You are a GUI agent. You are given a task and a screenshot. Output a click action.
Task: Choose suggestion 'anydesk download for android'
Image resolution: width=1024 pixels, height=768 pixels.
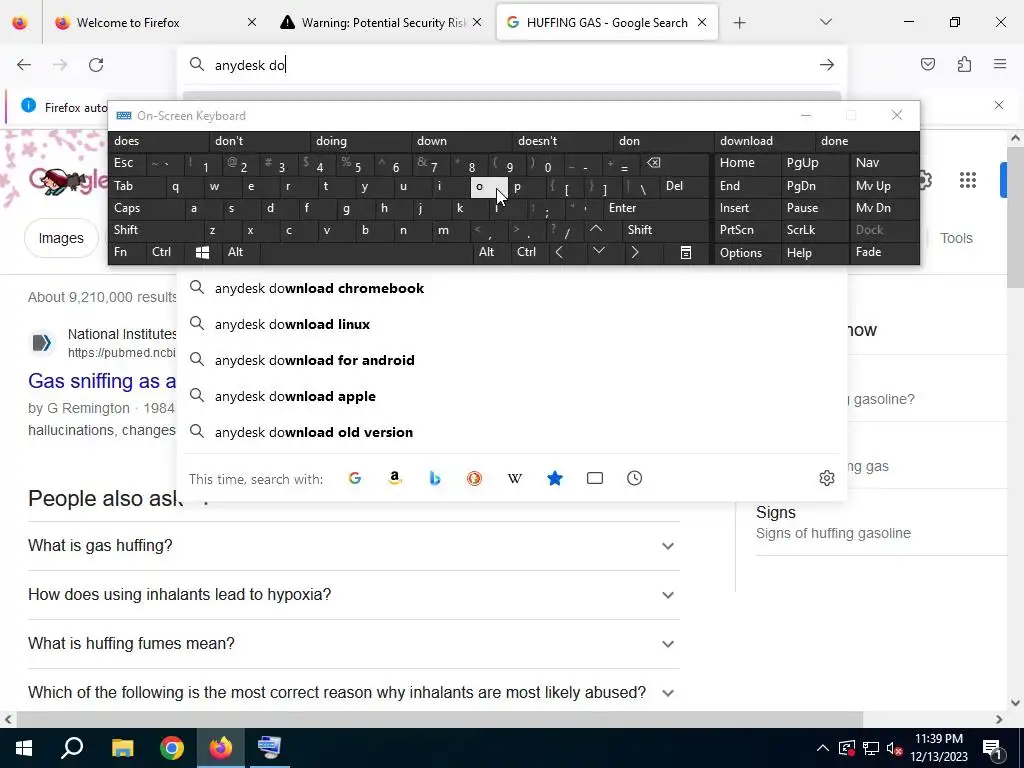tap(512, 360)
